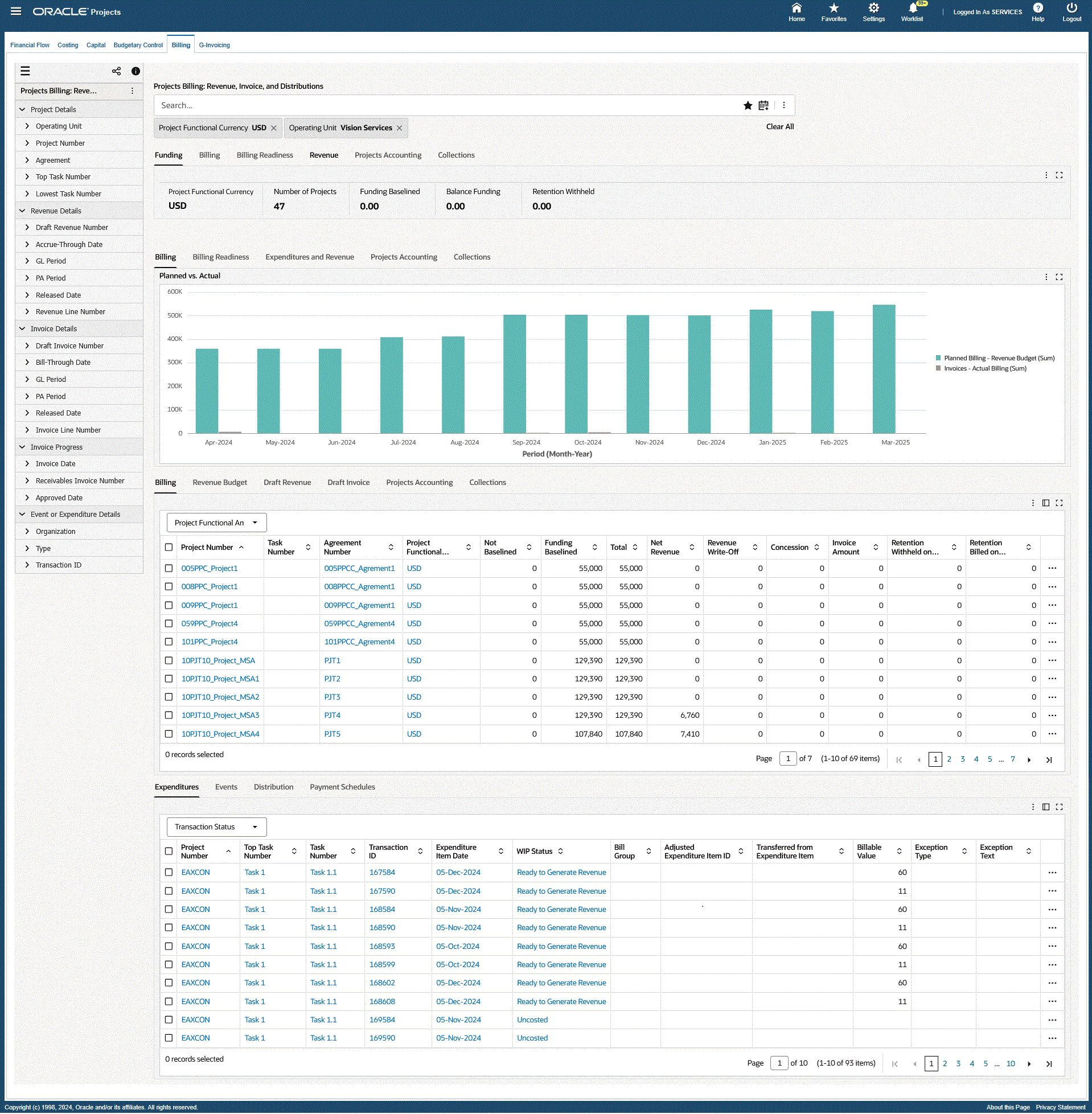Screen dimensions: 1092x1114
Task: Switch to the Costing tab
Action: pos(68,46)
